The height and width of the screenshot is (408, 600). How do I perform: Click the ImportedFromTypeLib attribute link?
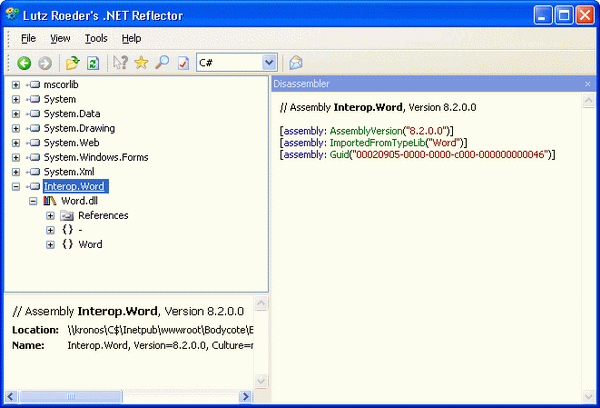pos(377,143)
